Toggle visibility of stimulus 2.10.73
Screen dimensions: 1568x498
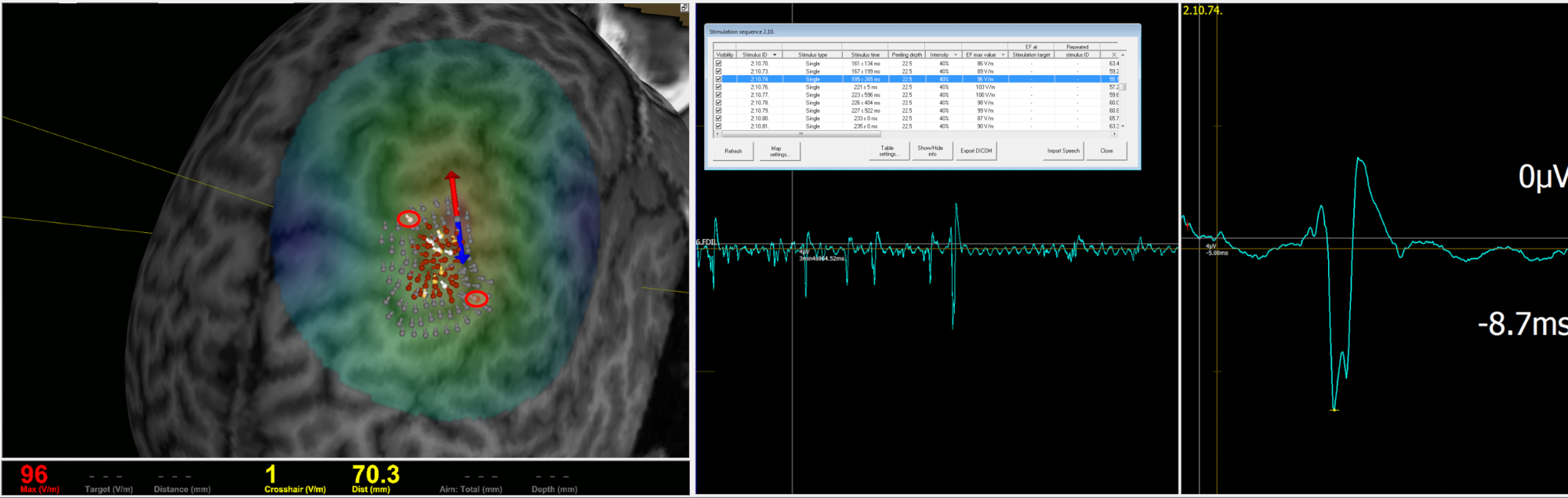click(718, 71)
